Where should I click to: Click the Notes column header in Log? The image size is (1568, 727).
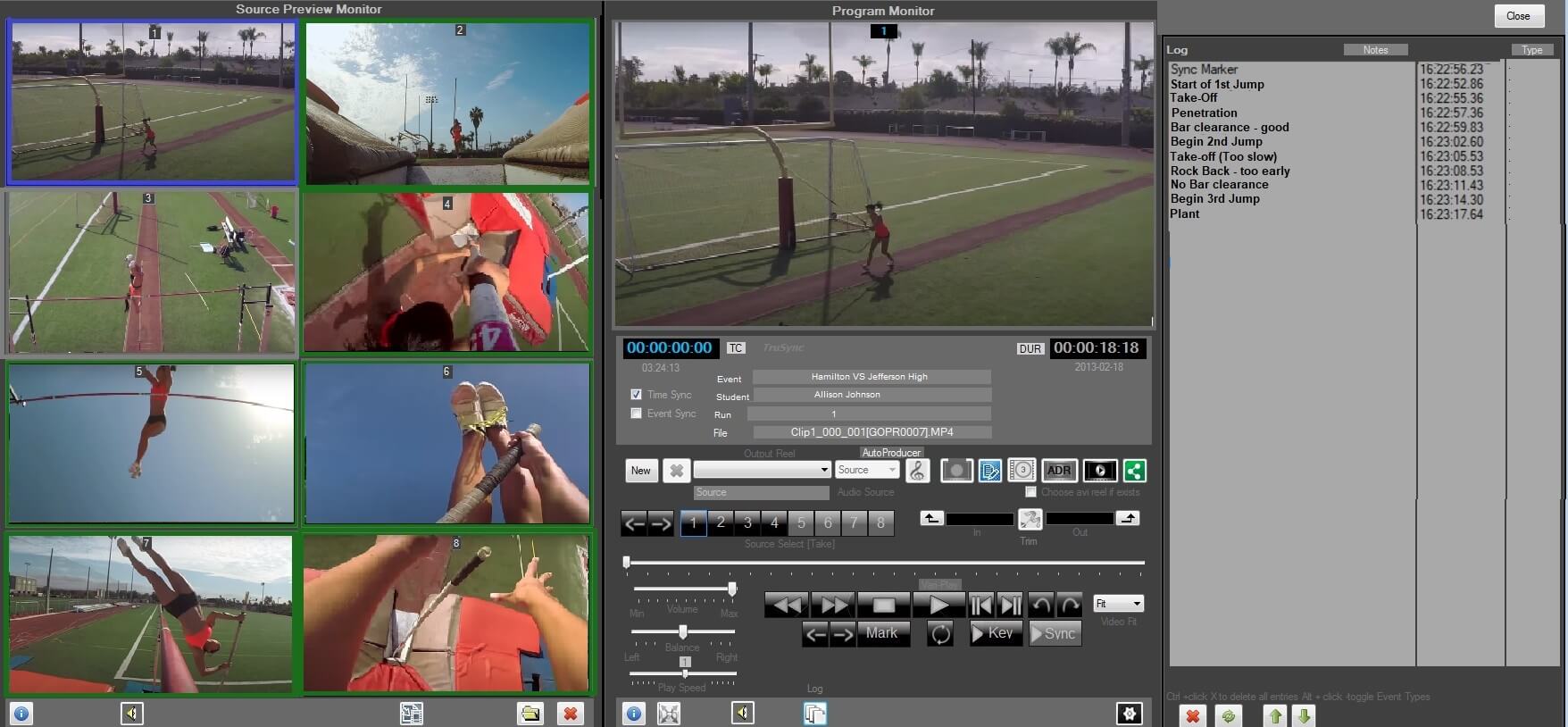[1375, 50]
